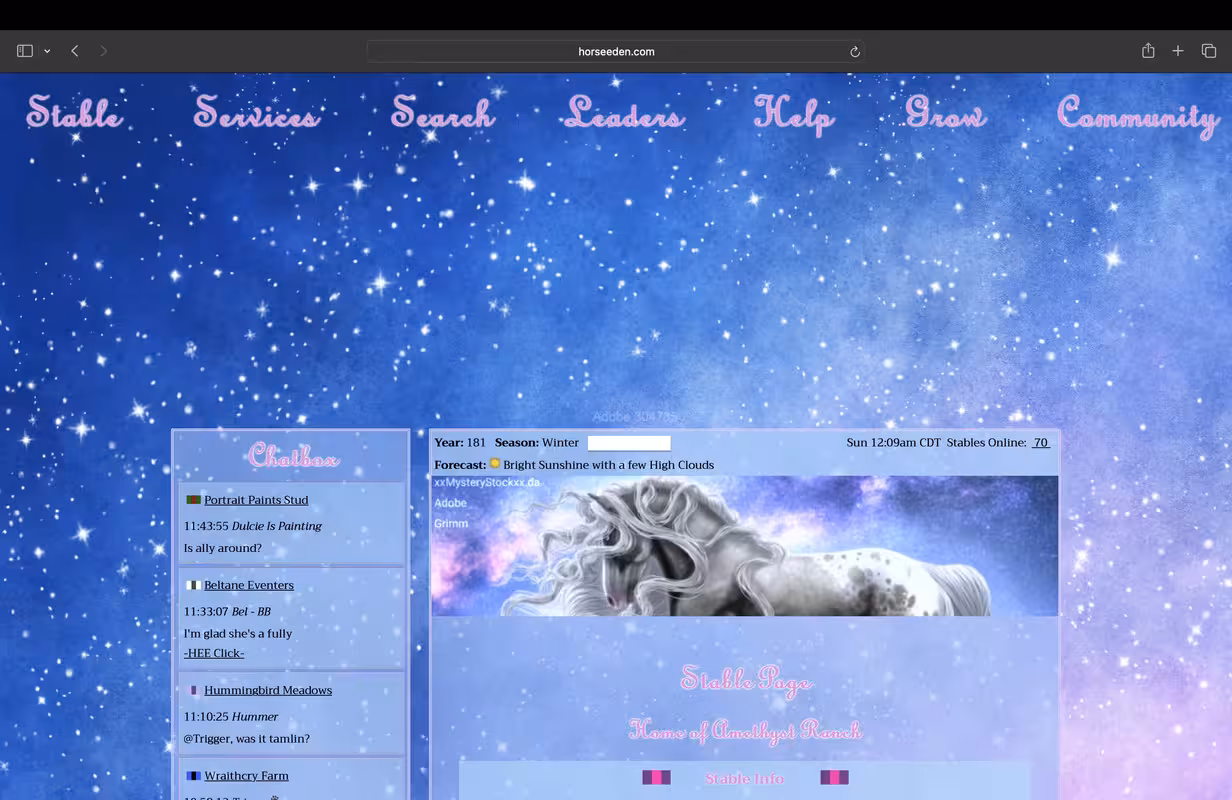Open the Help navigation menu

(793, 113)
